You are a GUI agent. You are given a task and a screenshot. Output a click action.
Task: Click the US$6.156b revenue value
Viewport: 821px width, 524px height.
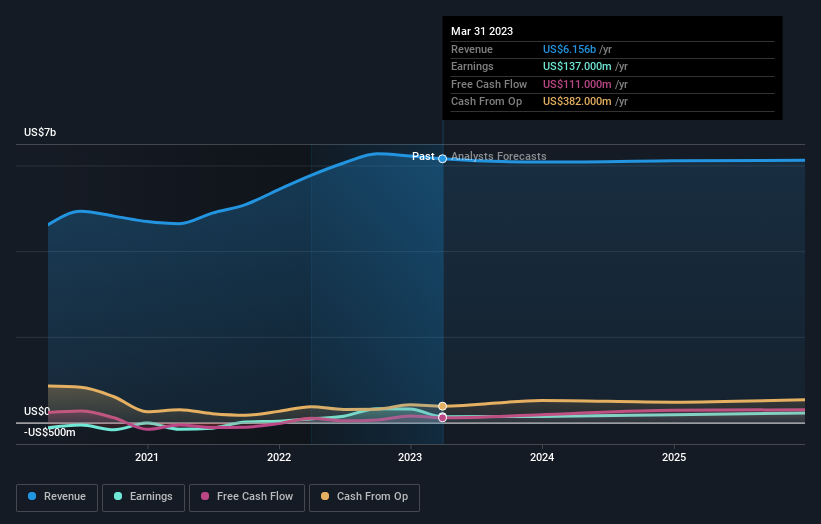click(x=569, y=49)
